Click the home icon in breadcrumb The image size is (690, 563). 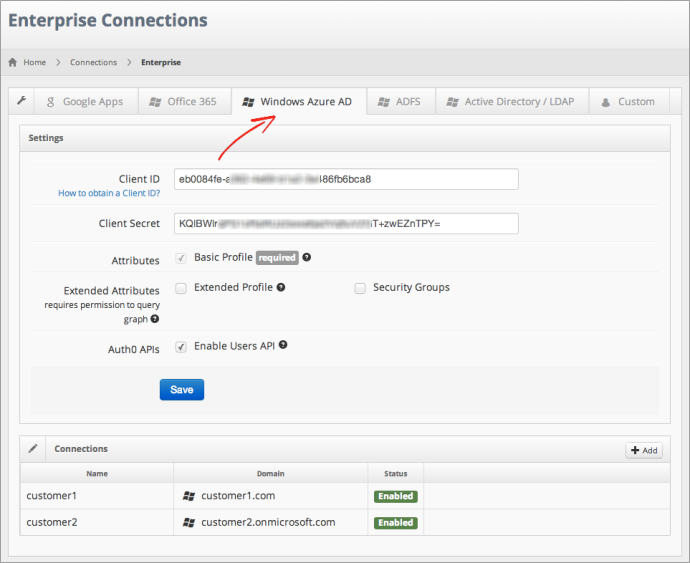point(13,62)
